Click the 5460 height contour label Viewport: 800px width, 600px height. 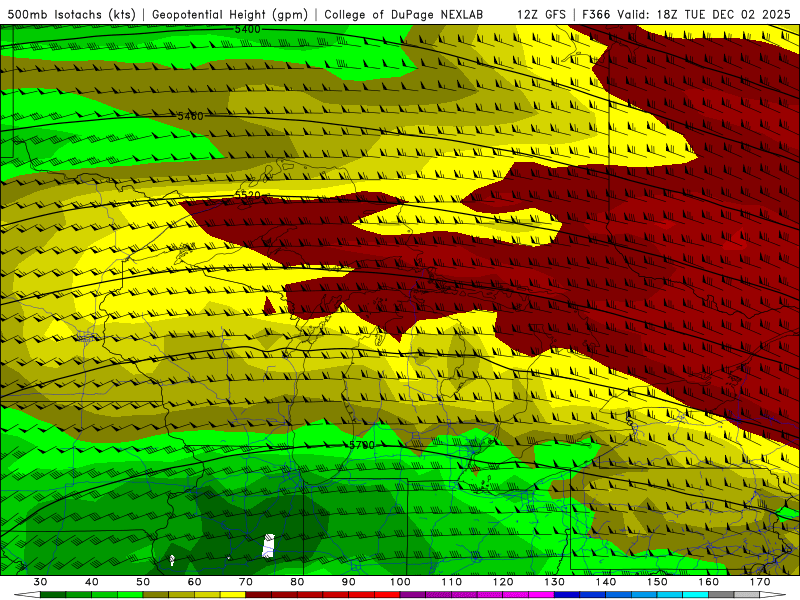[x=190, y=116]
